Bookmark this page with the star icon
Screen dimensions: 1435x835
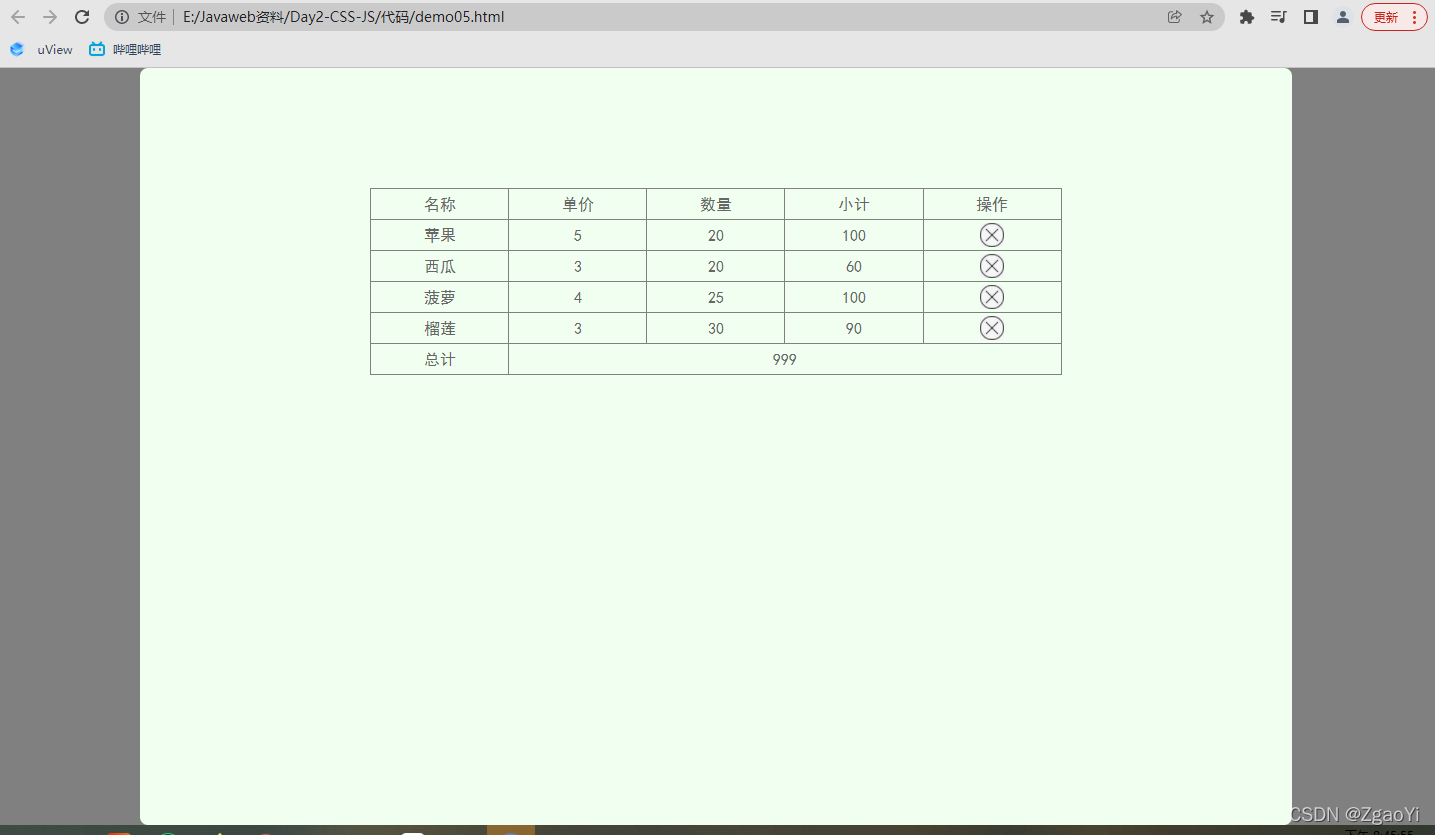pyautogui.click(x=1207, y=17)
